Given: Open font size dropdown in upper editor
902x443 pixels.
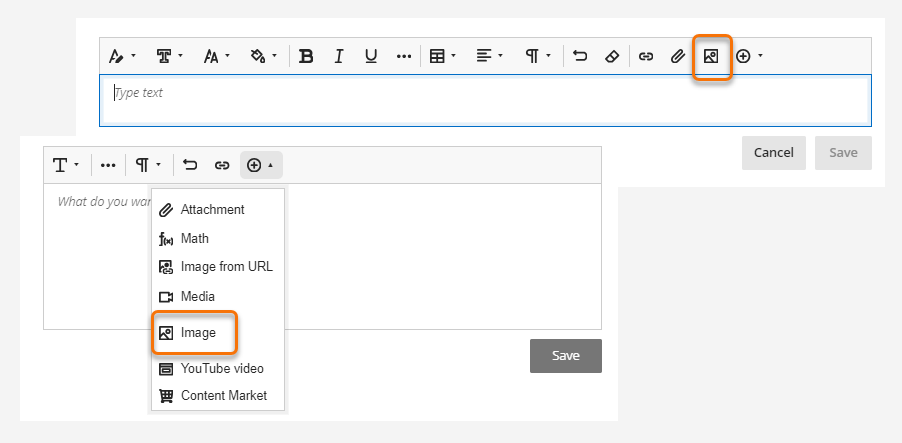Looking at the screenshot, I should pyautogui.click(x=216, y=56).
